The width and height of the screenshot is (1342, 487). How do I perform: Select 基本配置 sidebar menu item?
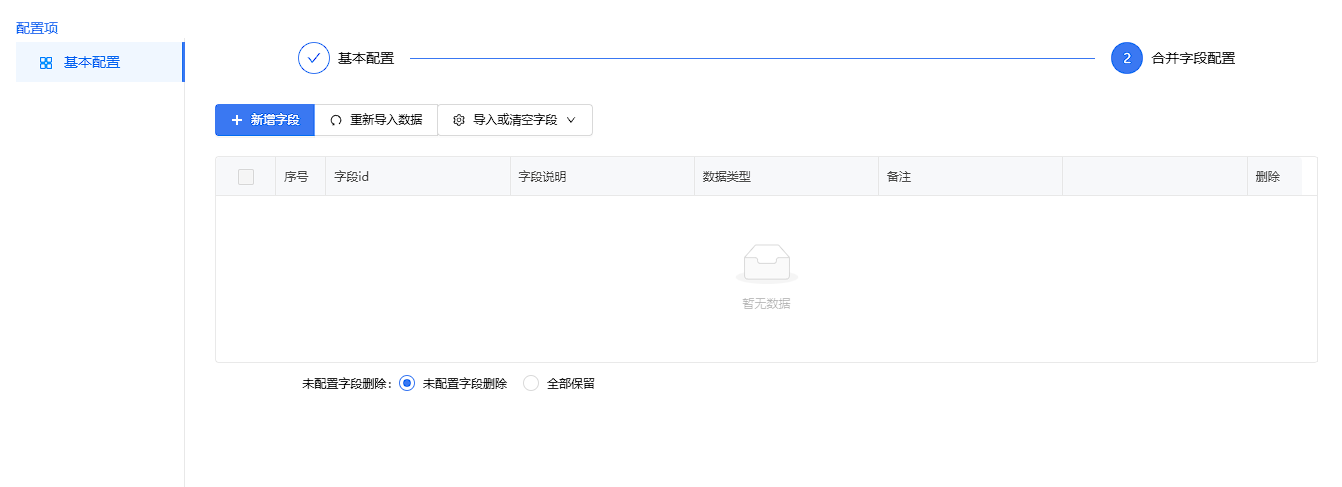point(100,62)
